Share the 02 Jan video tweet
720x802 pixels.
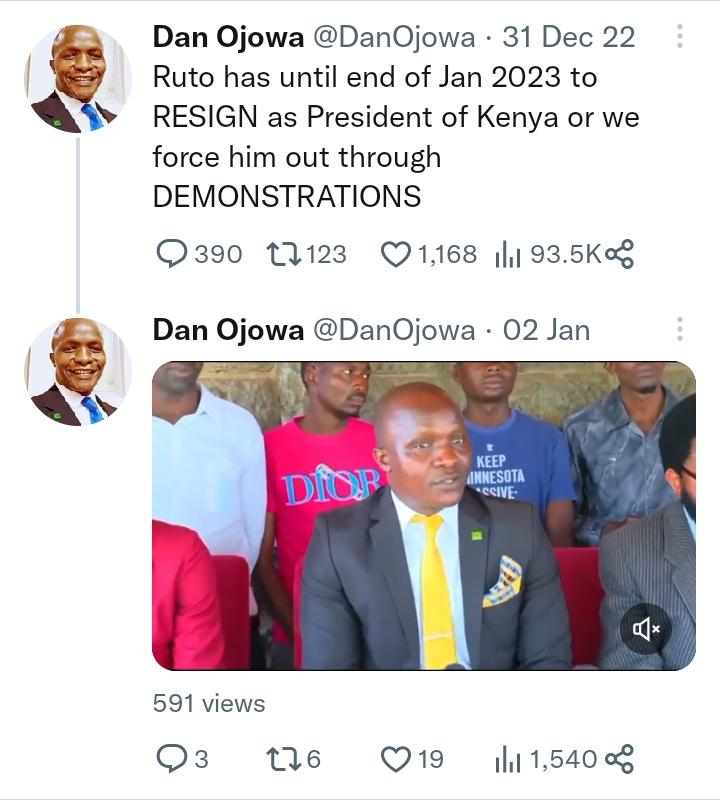(620, 759)
